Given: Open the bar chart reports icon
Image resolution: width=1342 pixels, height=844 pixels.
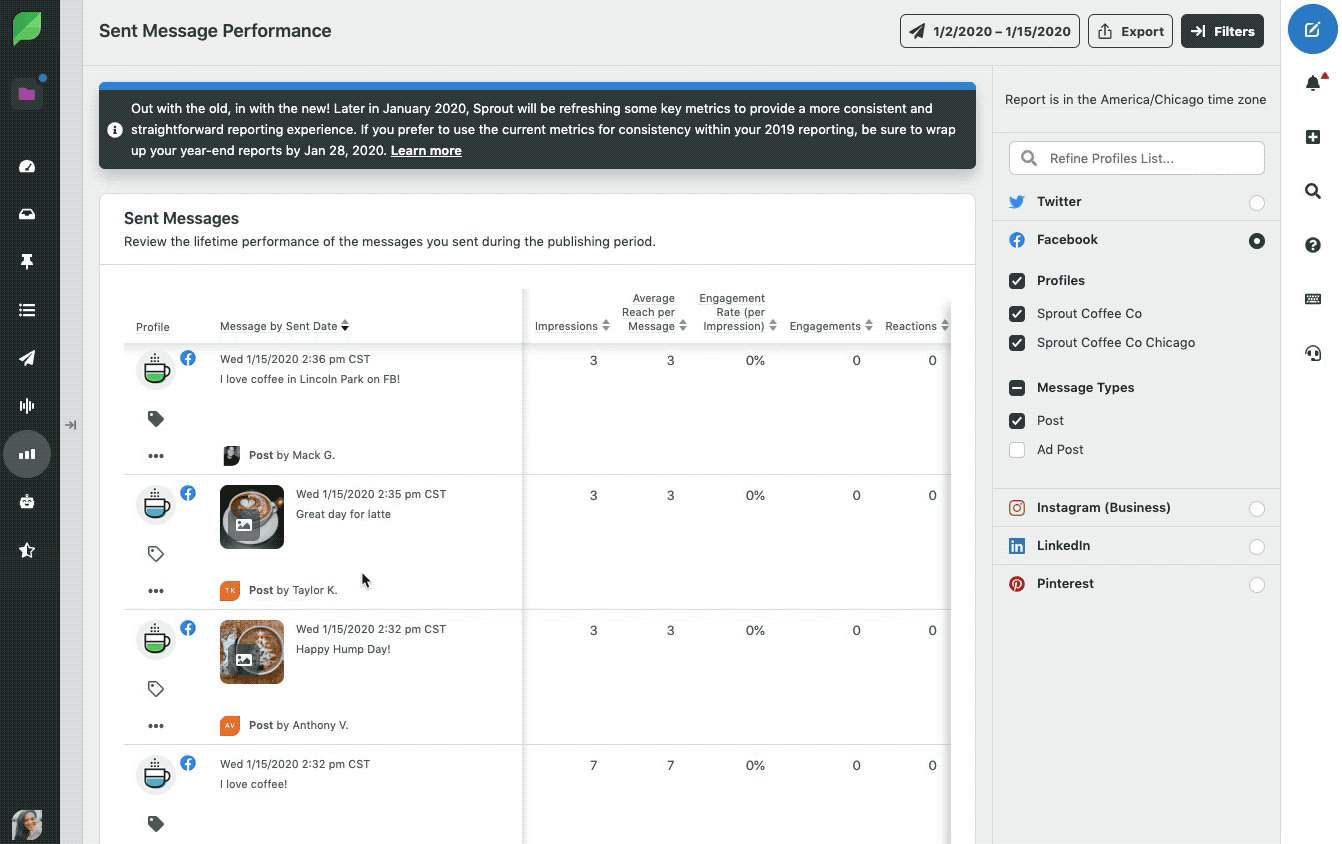Looking at the screenshot, I should coord(27,454).
